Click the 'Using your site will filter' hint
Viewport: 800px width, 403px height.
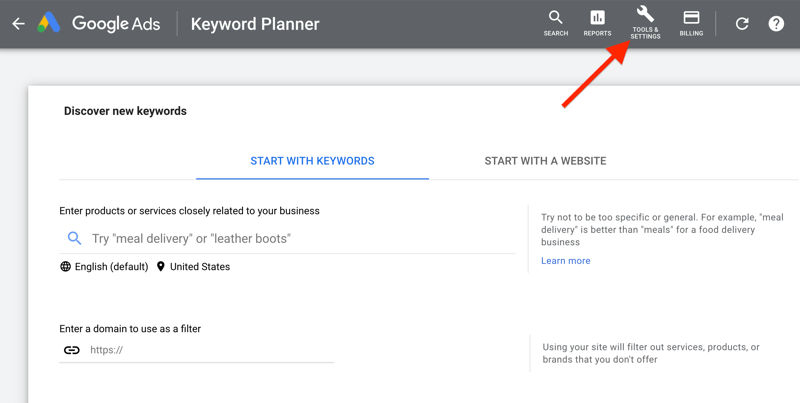click(651, 353)
